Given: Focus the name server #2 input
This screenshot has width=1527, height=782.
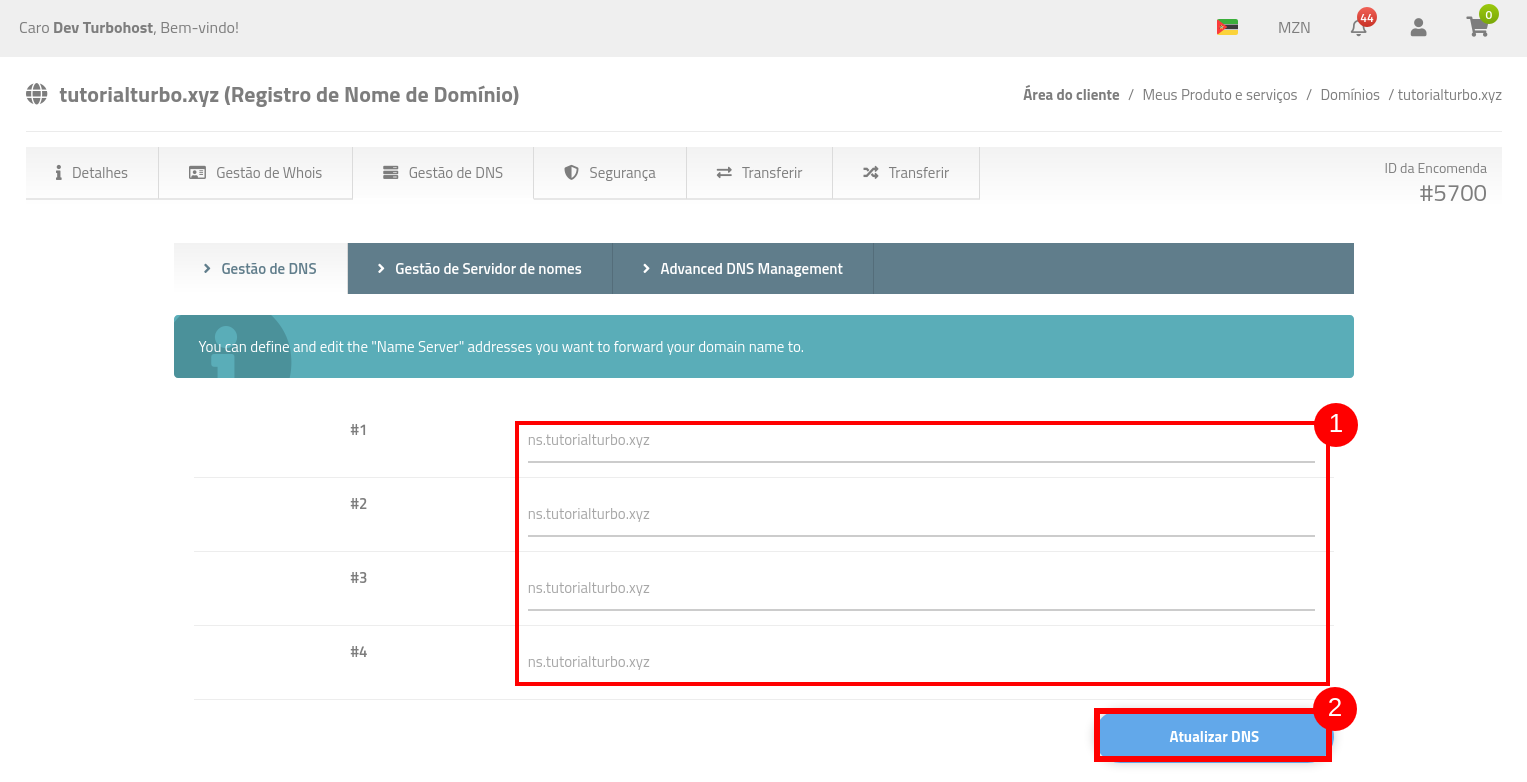Looking at the screenshot, I should tap(920, 515).
